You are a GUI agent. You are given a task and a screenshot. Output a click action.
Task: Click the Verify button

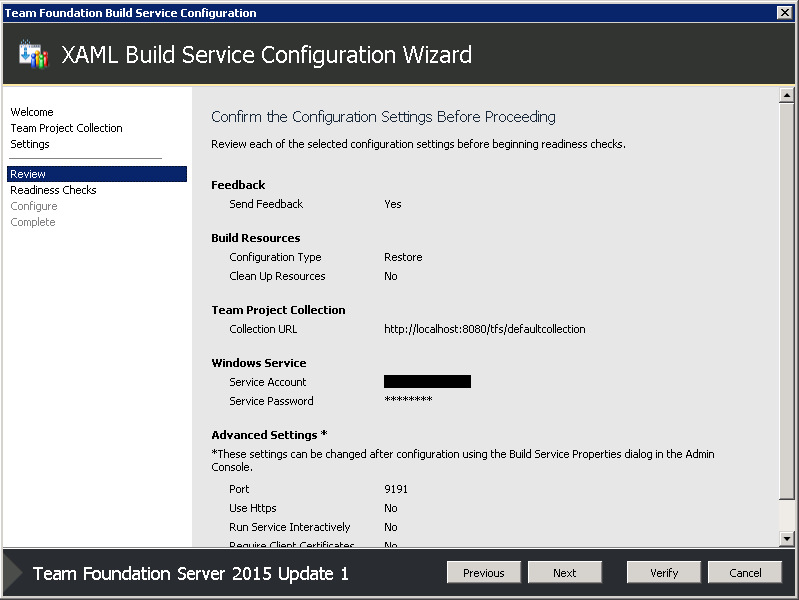[663, 572]
